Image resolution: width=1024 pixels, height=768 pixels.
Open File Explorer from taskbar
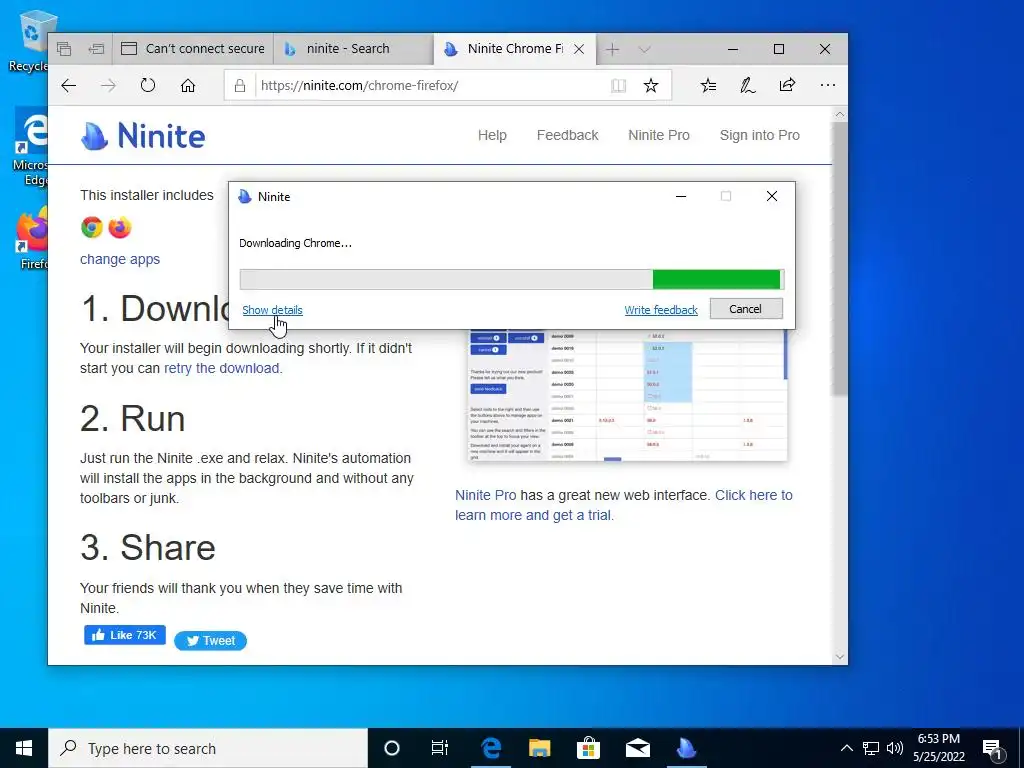coord(539,748)
